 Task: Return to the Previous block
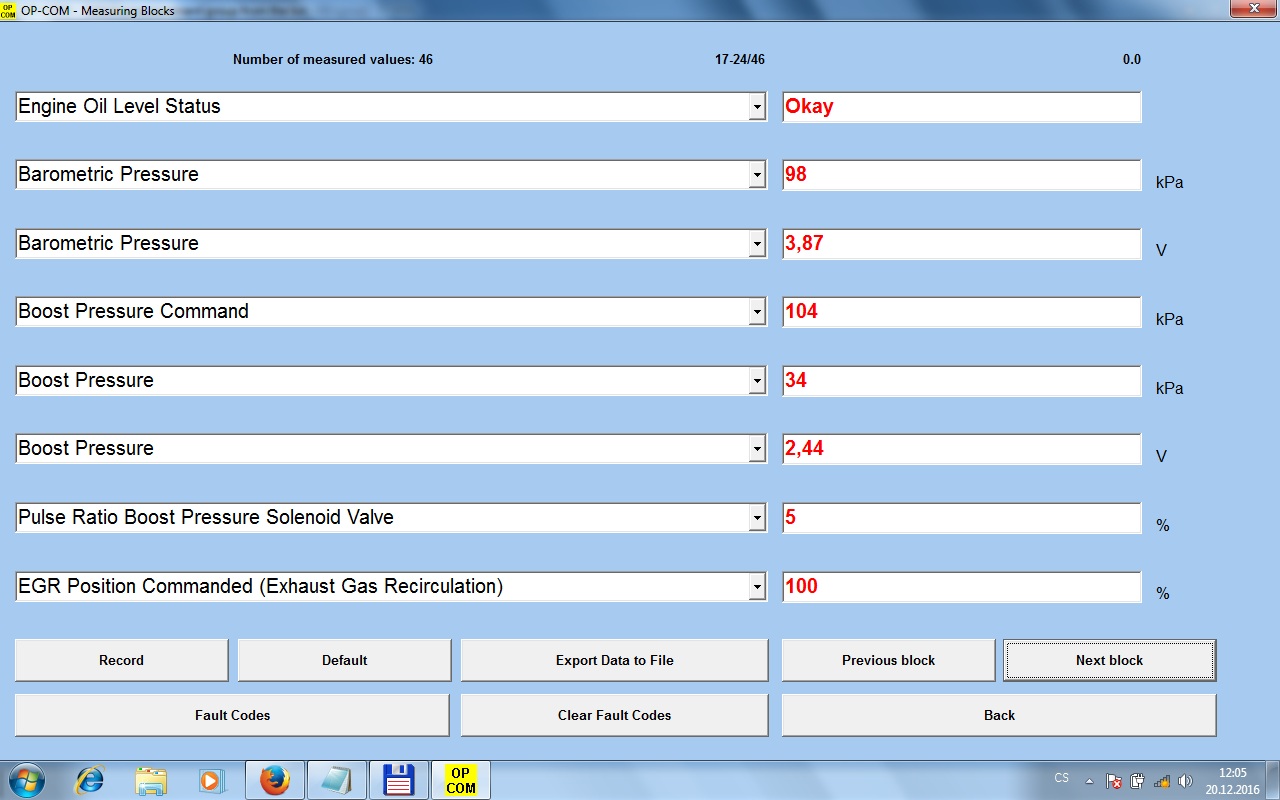pos(888,660)
